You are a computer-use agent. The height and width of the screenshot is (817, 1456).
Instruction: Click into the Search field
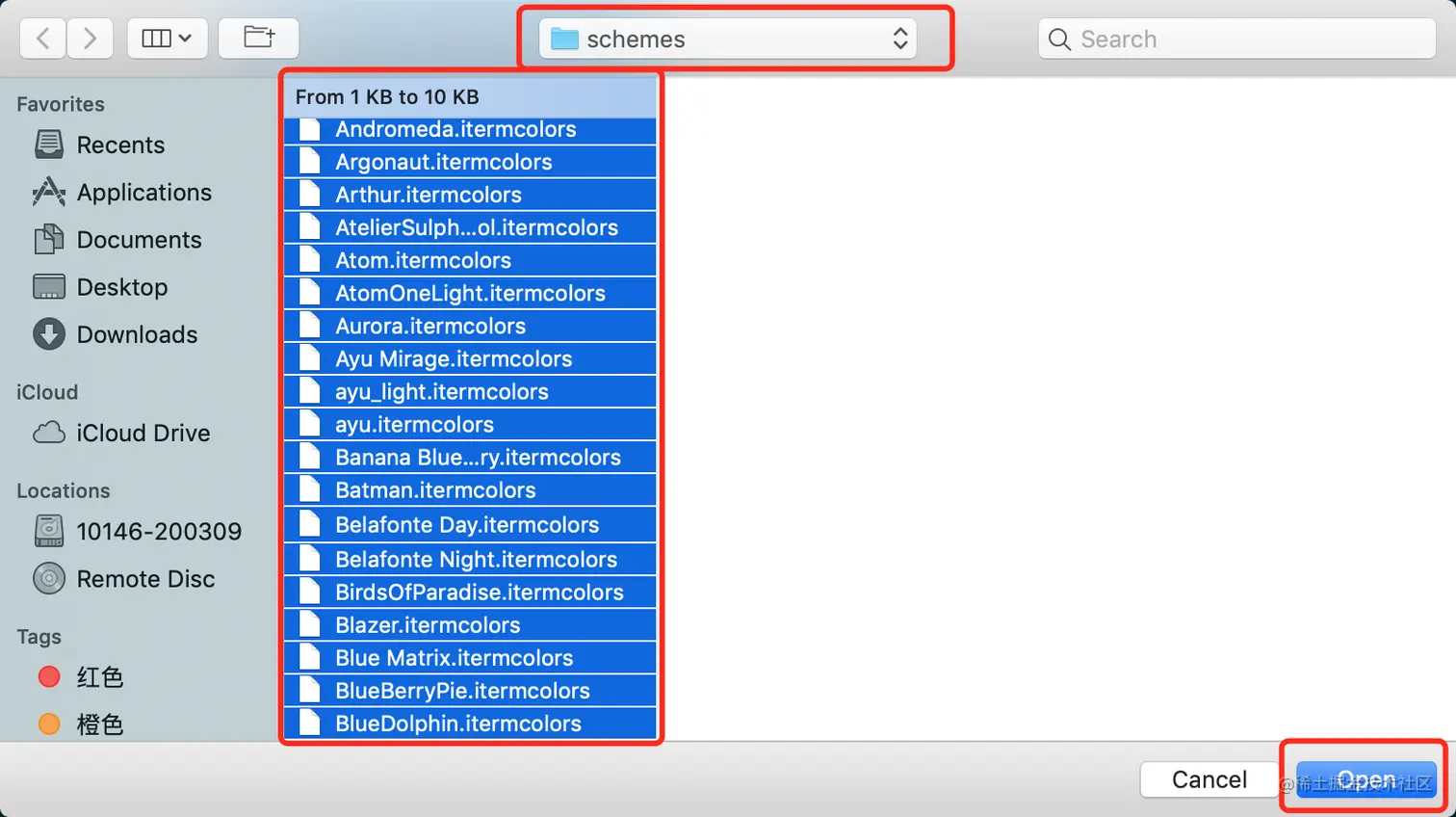point(1236,39)
